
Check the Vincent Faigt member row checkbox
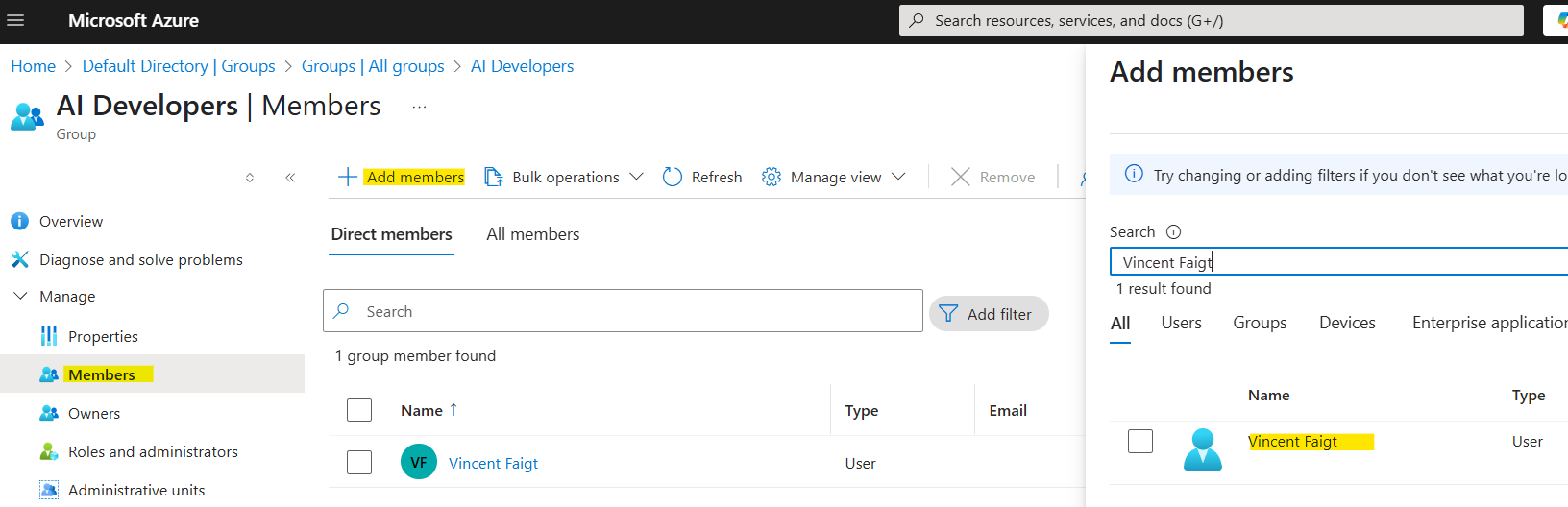[359, 462]
